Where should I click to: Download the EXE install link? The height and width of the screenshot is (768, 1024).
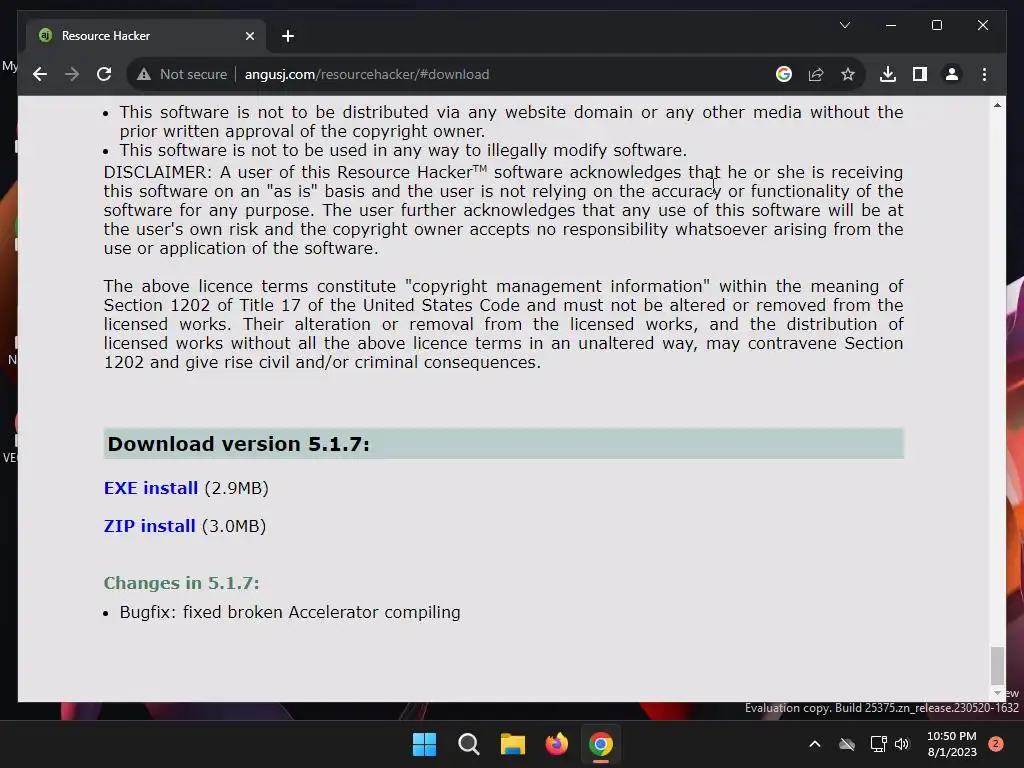tap(151, 488)
